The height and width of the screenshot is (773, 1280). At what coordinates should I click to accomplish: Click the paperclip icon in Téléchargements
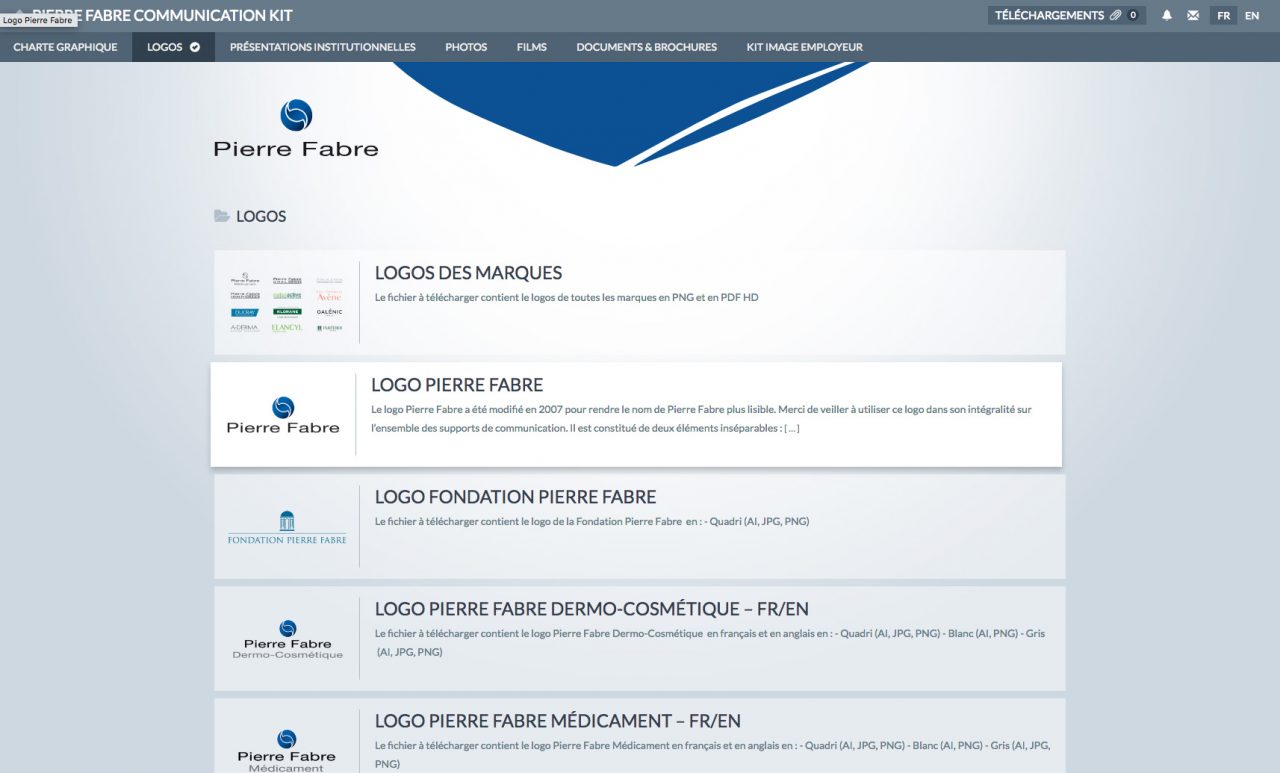[1116, 15]
